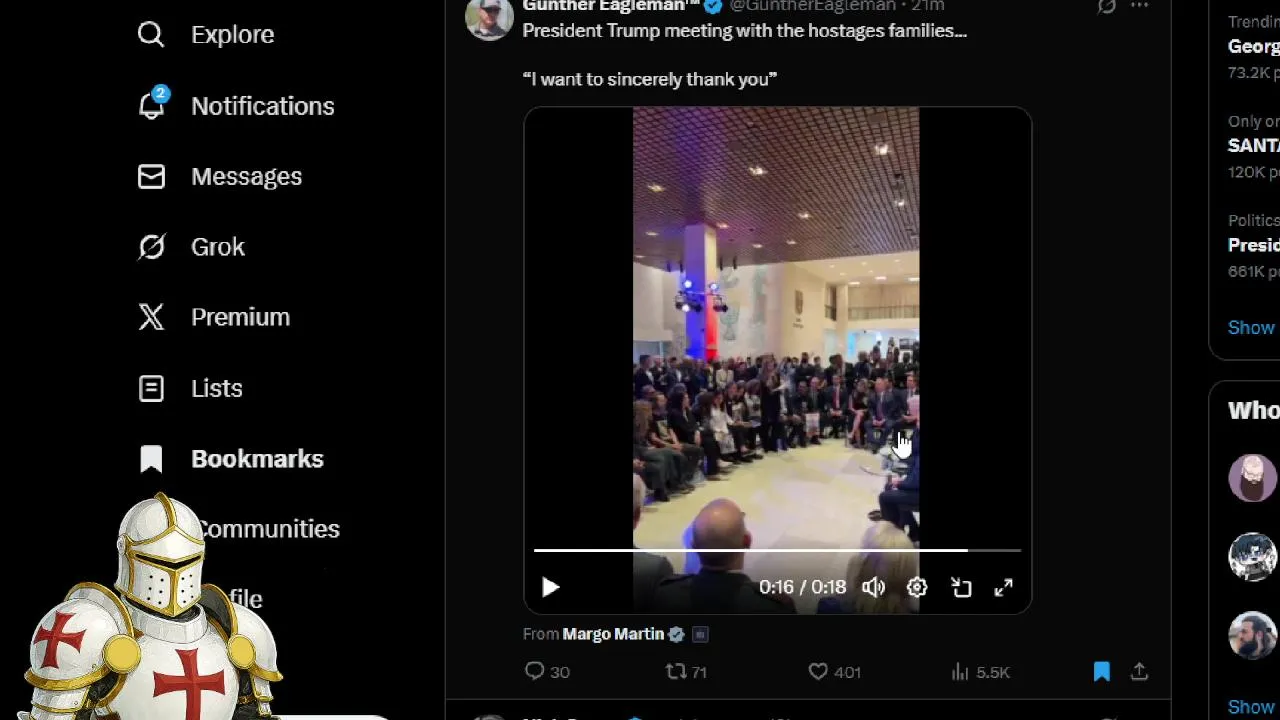Repost the tweet with 71 reposts

point(677,672)
